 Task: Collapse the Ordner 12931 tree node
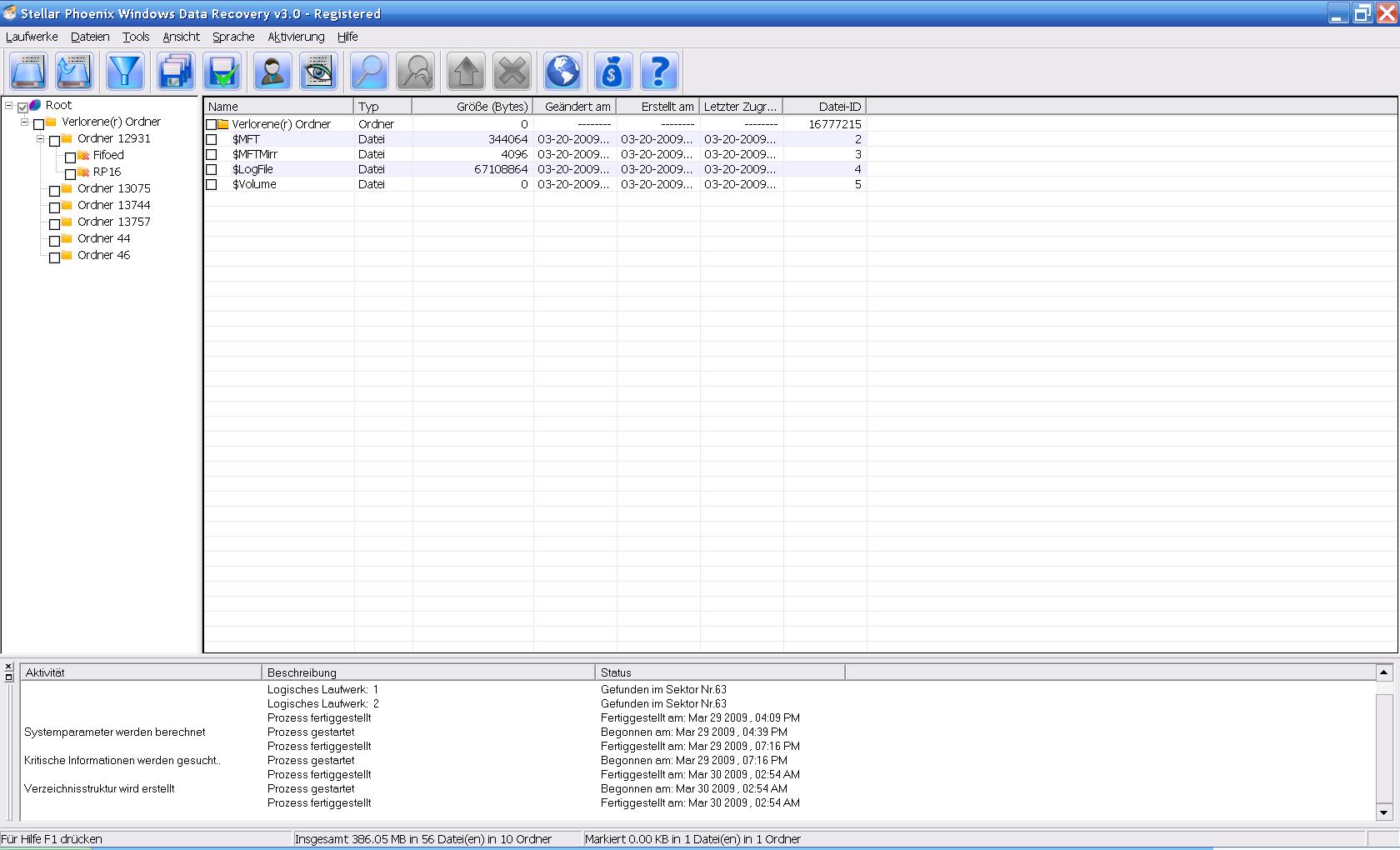(40, 139)
